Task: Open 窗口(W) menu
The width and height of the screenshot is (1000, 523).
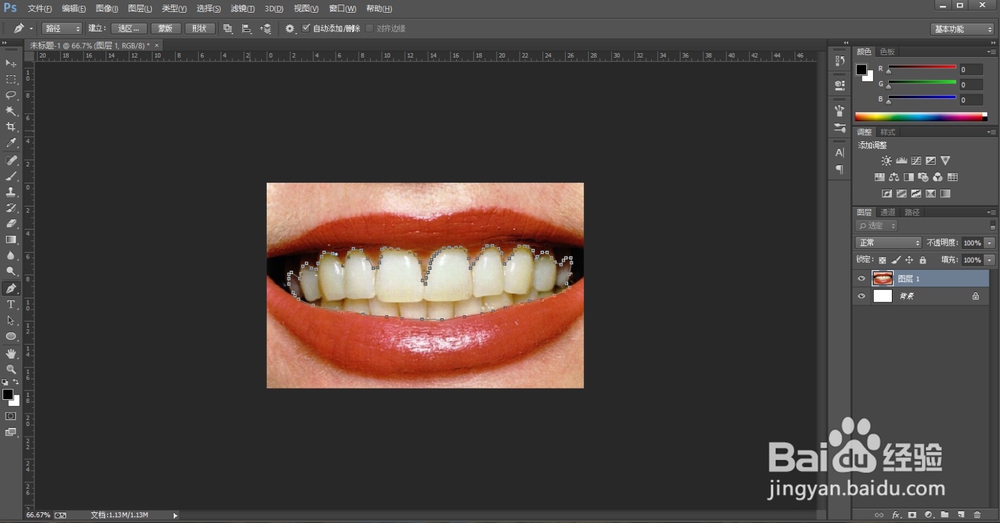Action: click(342, 9)
